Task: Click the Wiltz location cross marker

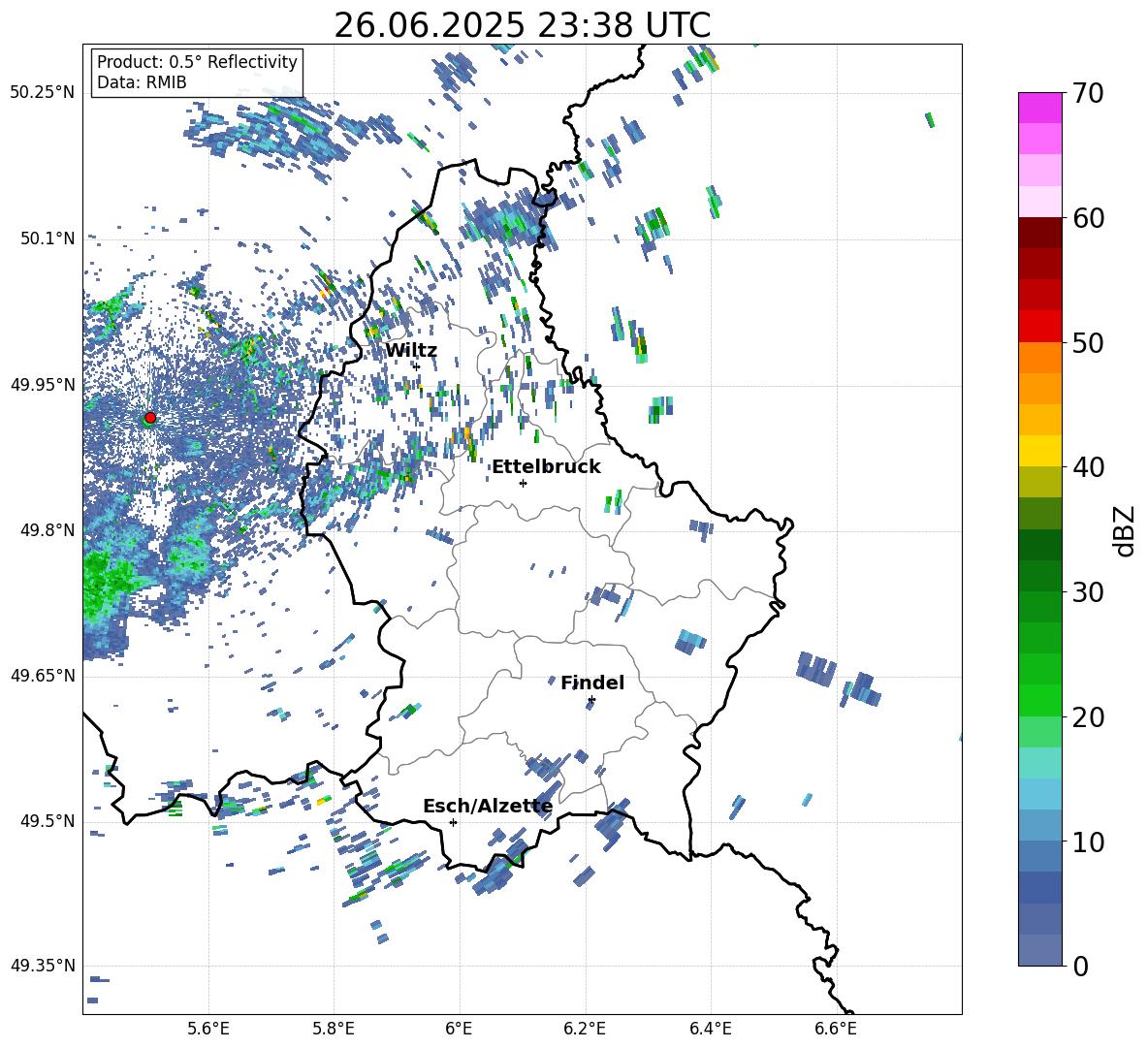Action: [x=417, y=366]
